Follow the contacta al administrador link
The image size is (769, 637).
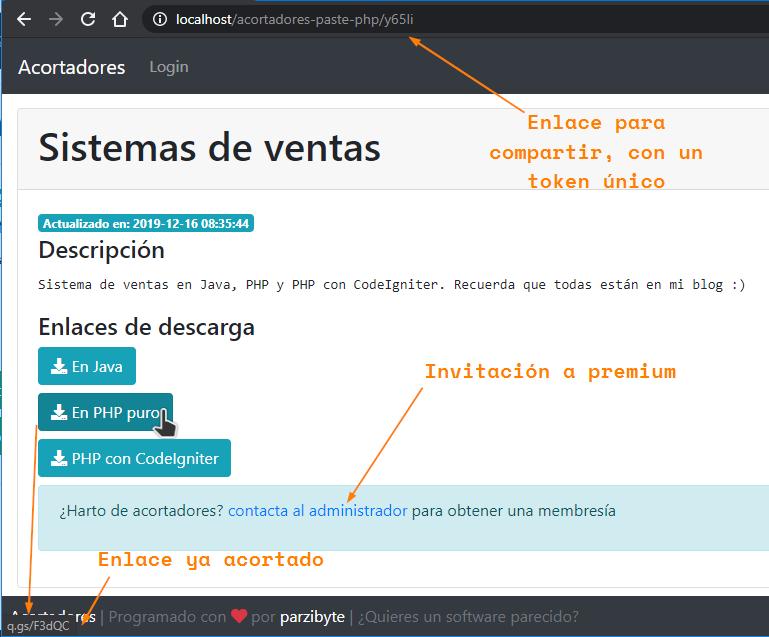(318, 511)
